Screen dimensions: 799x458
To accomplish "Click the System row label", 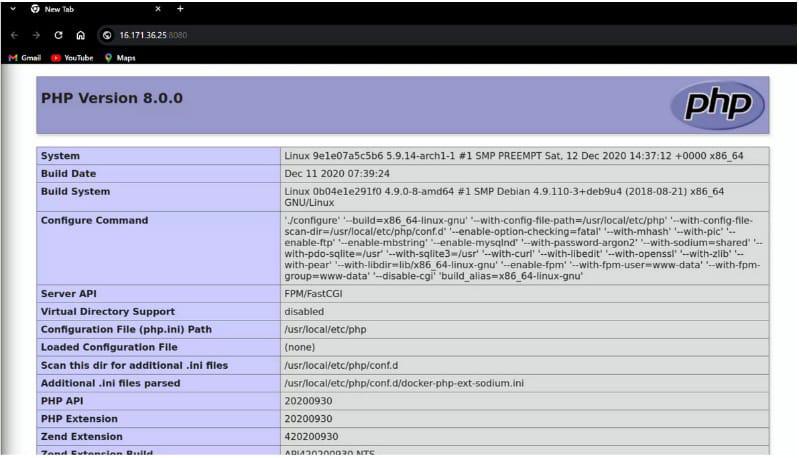I will coord(60,156).
